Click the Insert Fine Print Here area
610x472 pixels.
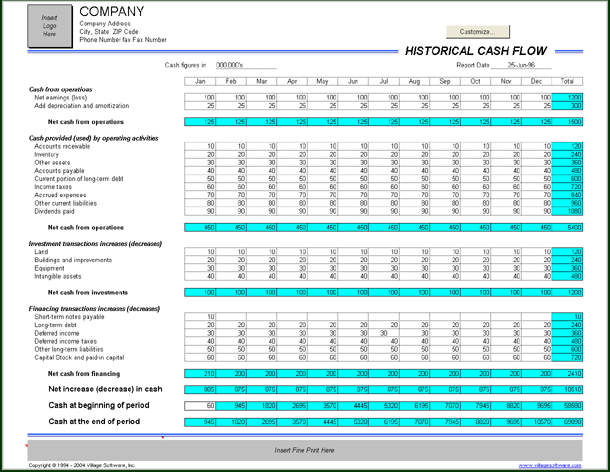305,450
